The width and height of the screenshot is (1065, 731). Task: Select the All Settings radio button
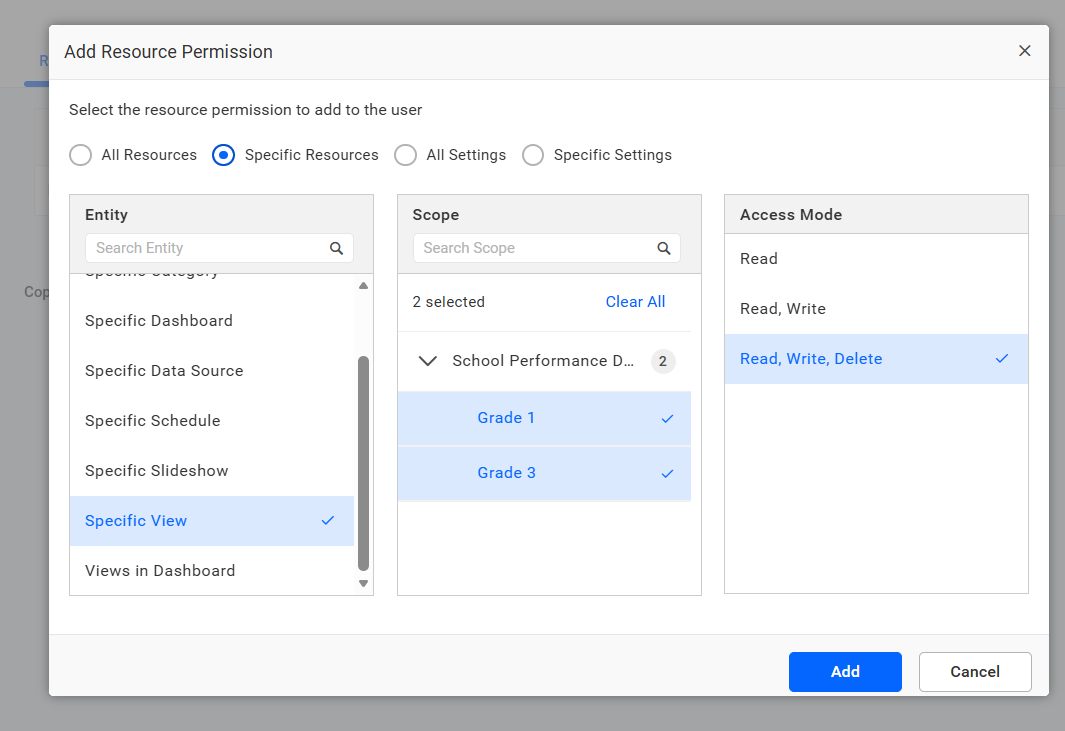[405, 155]
